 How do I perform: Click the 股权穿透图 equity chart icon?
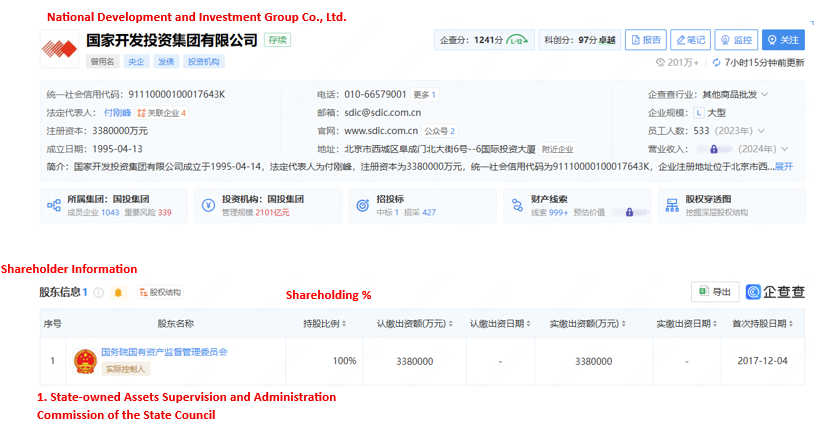point(669,205)
